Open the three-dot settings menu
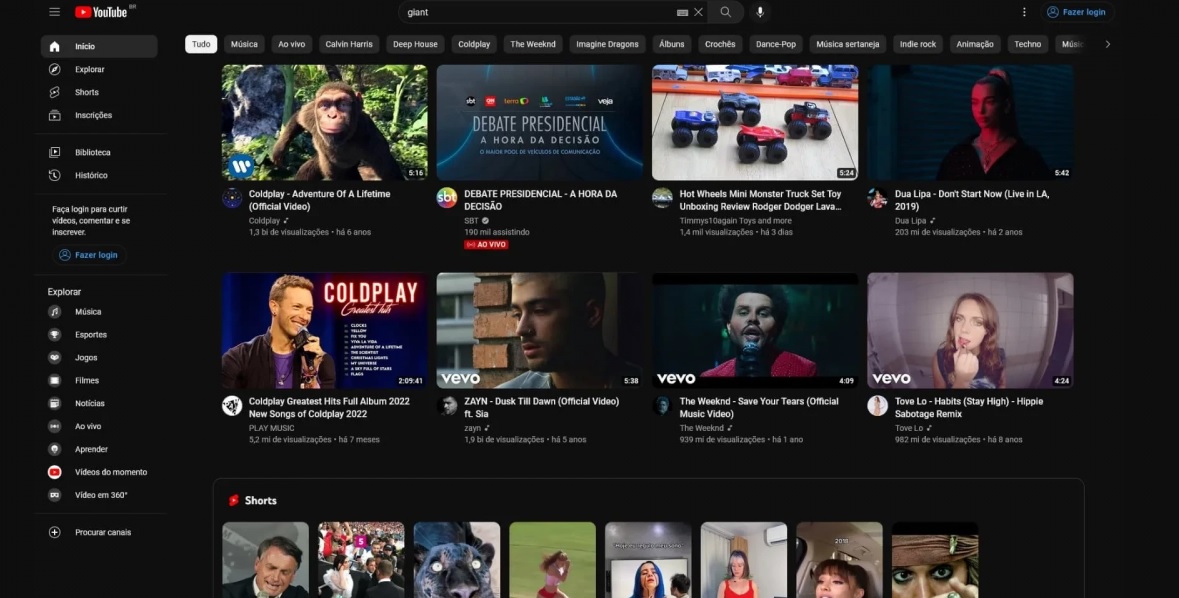1179x598 pixels. pos(1024,12)
